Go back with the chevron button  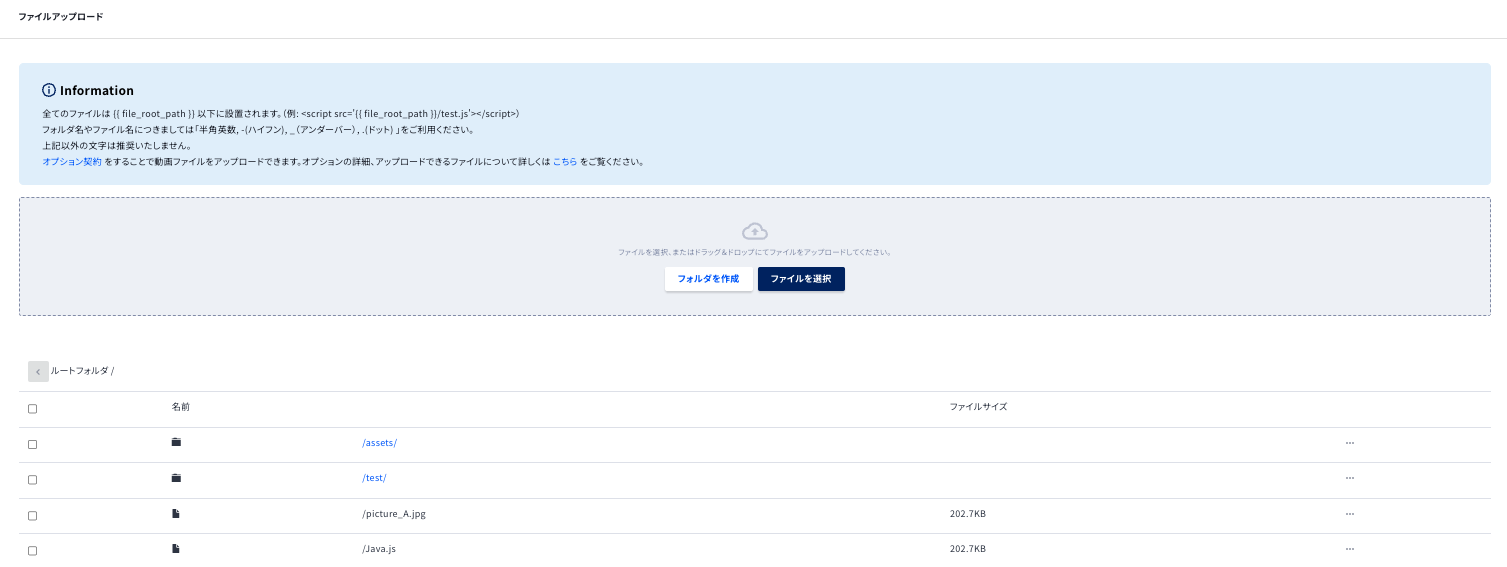(x=38, y=371)
